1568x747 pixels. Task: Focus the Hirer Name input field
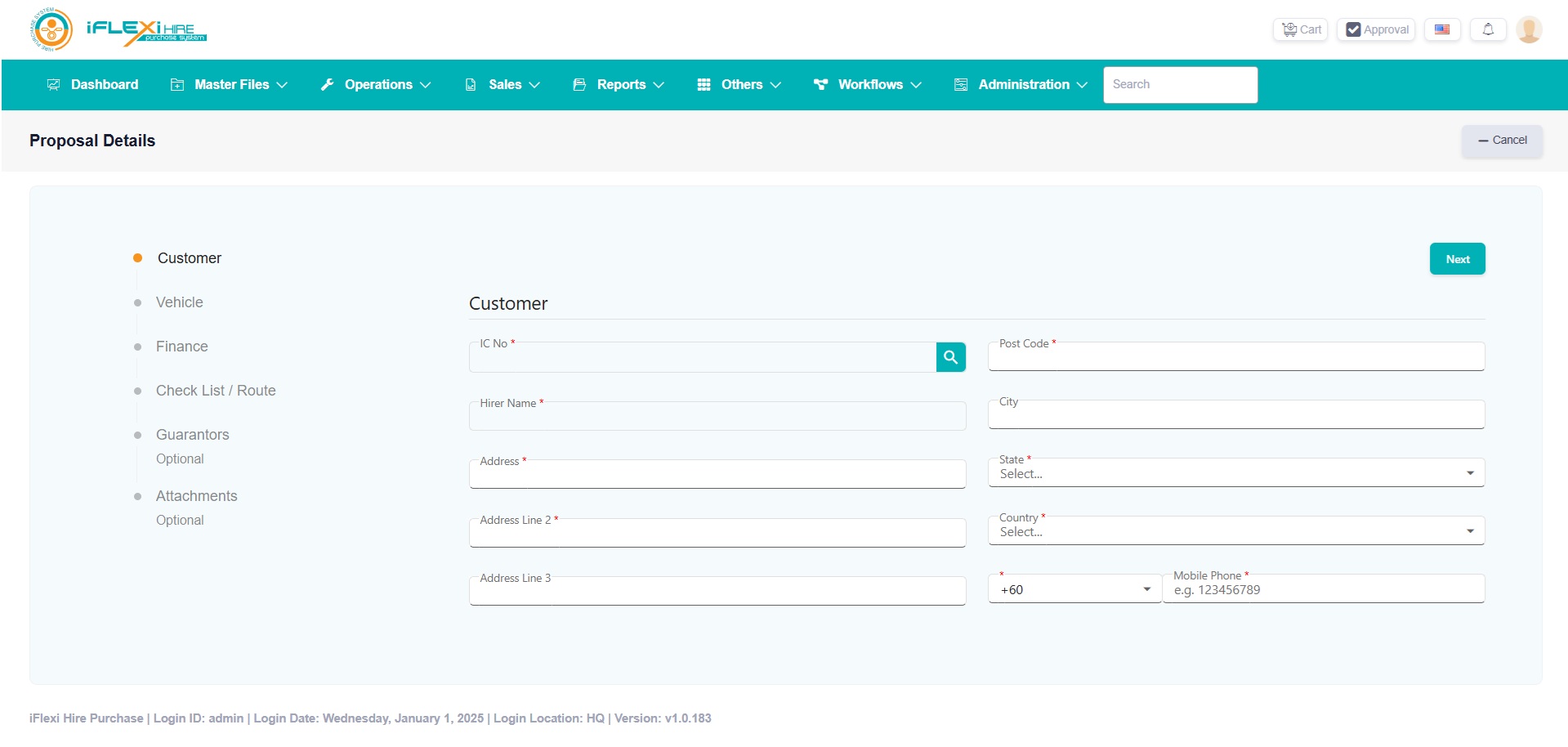coord(717,418)
